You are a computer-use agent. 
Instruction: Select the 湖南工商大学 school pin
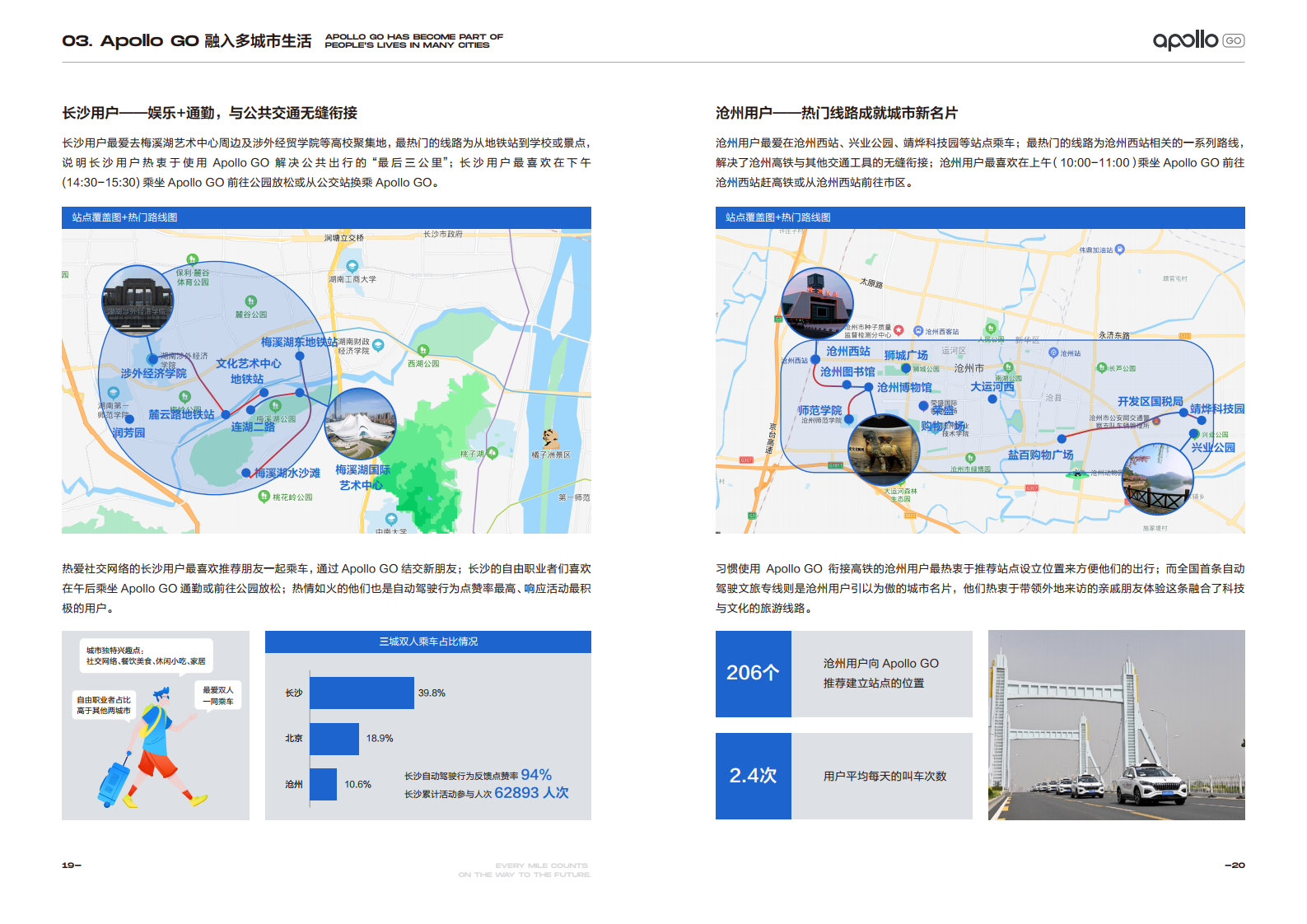(352, 266)
